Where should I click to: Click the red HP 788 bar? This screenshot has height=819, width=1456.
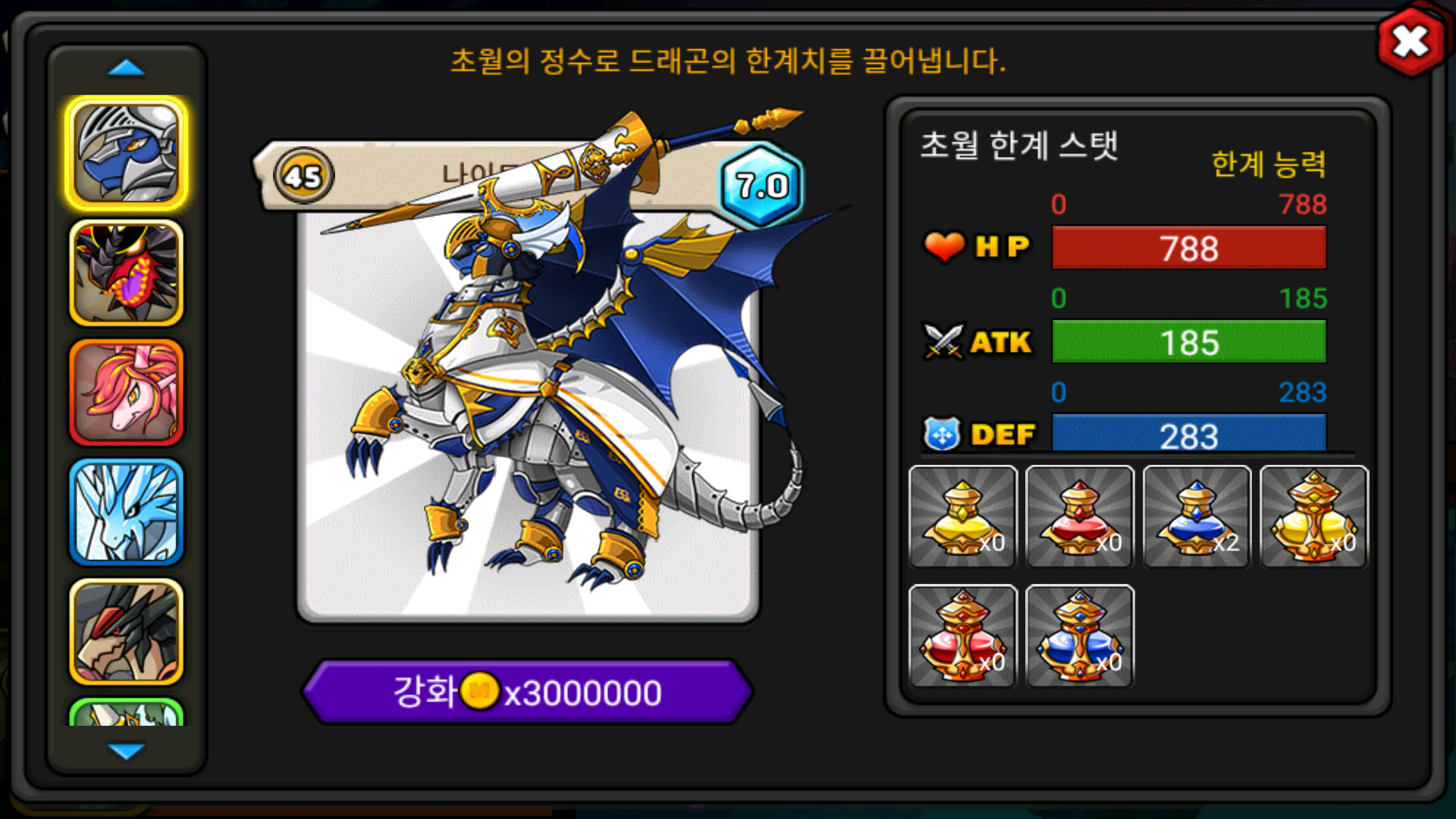coord(1189,248)
